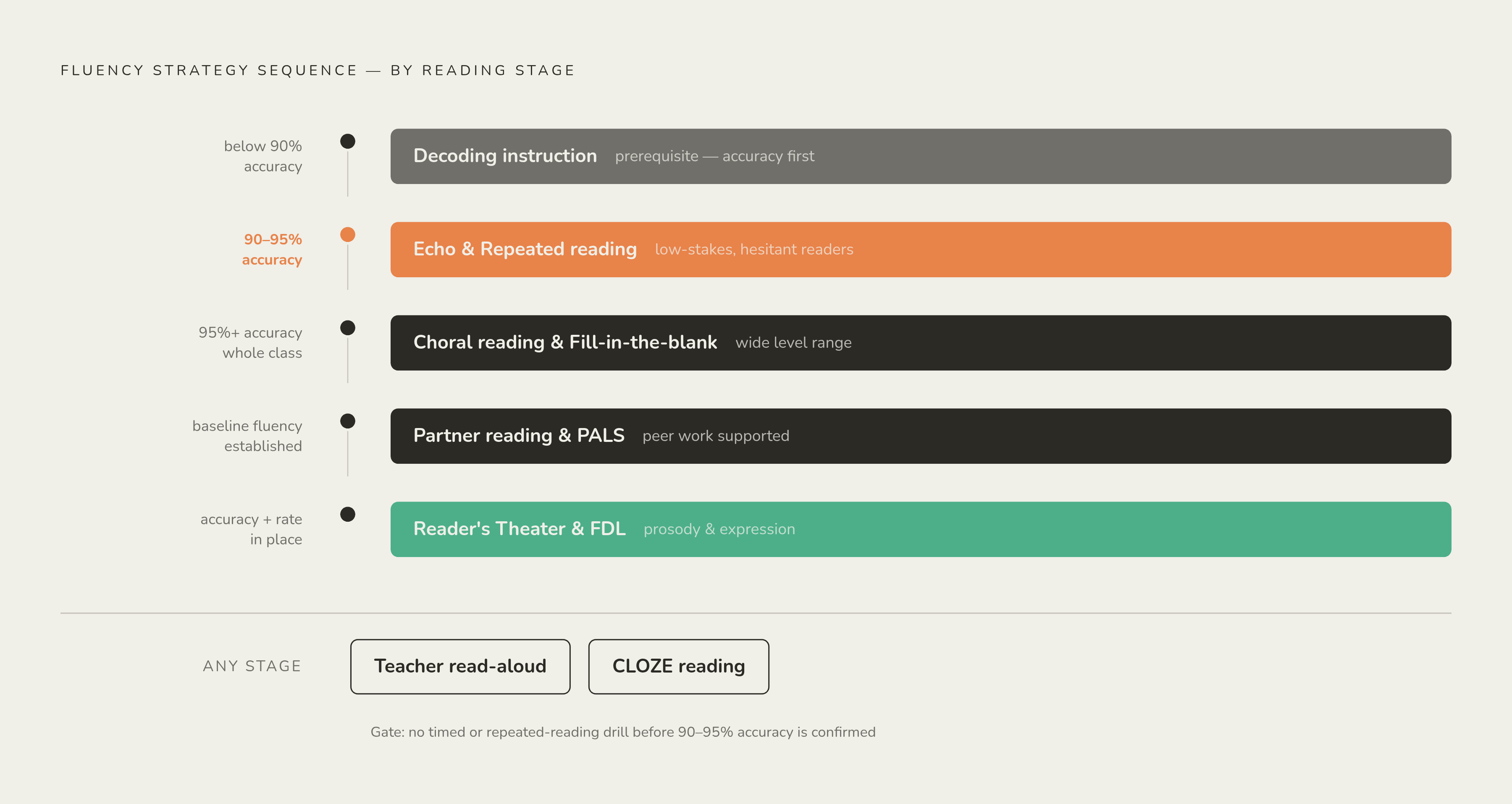Screen dimensions: 1512x804
Task: Click the CLOZE reading button
Action: [x=679, y=667]
